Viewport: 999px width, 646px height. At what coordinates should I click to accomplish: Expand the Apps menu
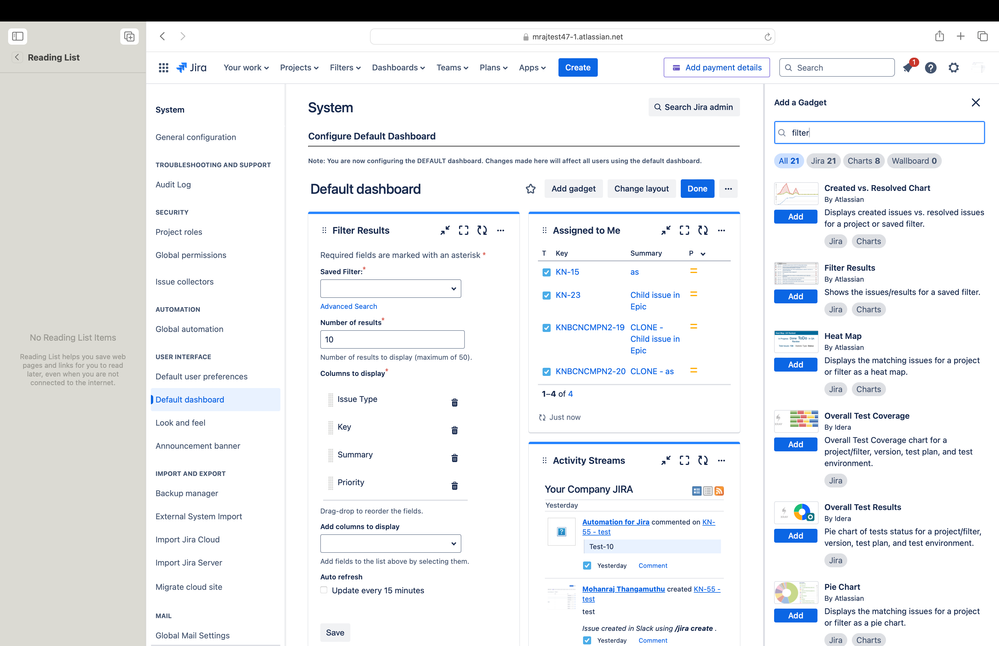coord(532,68)
